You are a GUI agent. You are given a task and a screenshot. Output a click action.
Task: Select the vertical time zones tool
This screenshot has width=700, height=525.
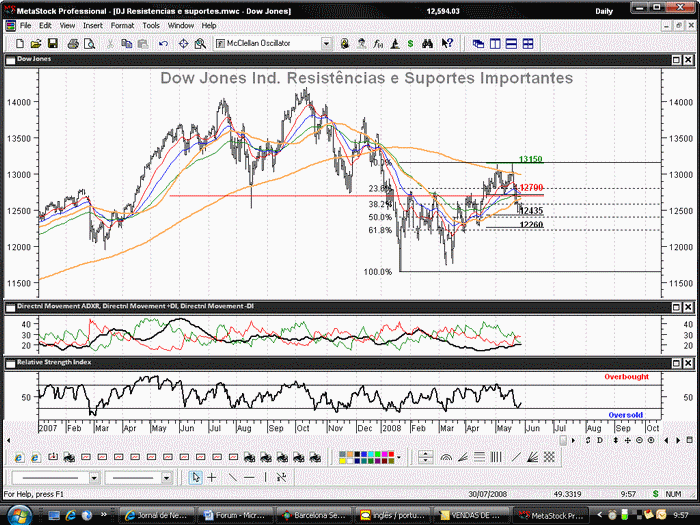[496, 457]
